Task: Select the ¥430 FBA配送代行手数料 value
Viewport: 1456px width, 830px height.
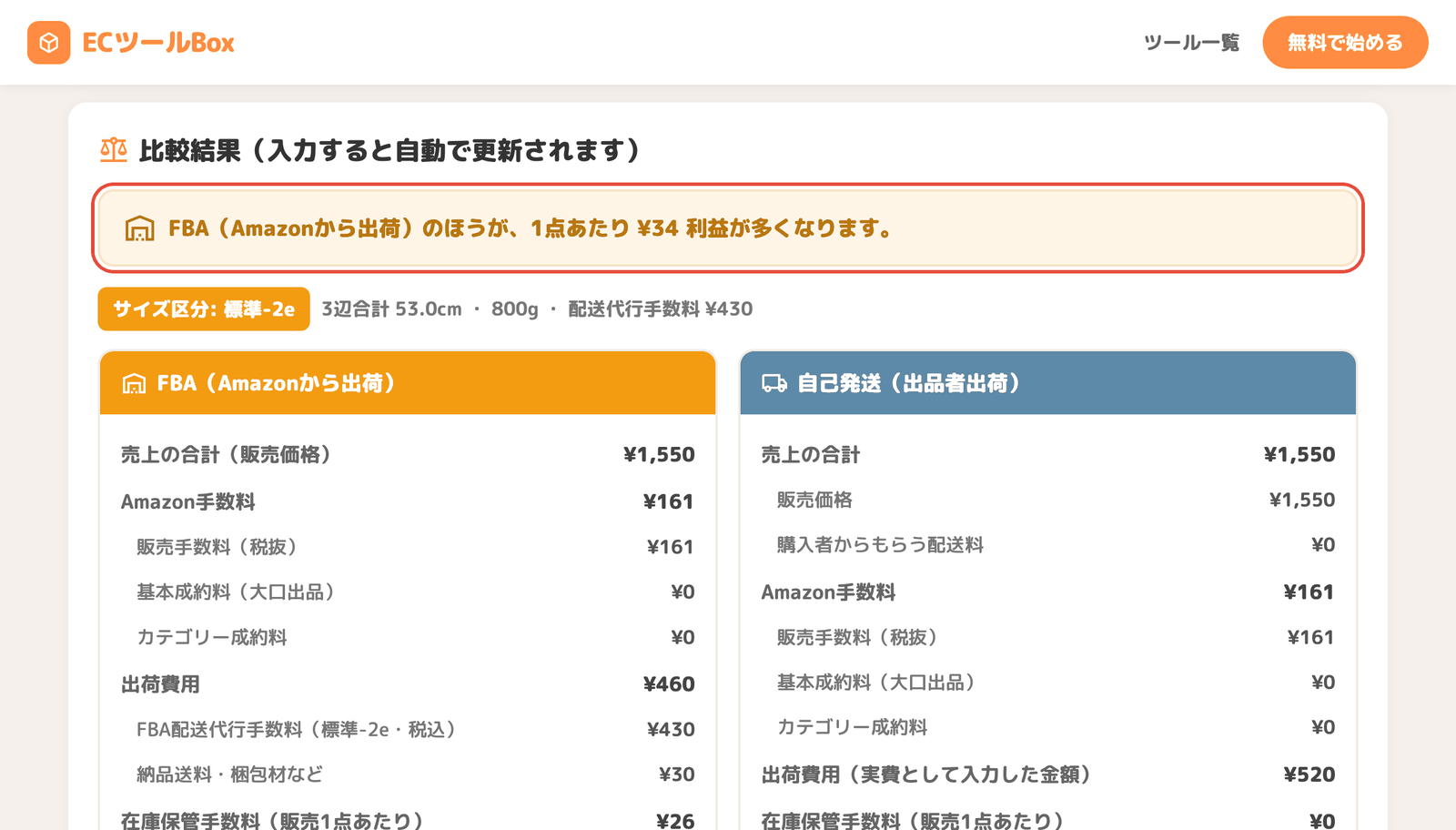Action: point(671,730)
